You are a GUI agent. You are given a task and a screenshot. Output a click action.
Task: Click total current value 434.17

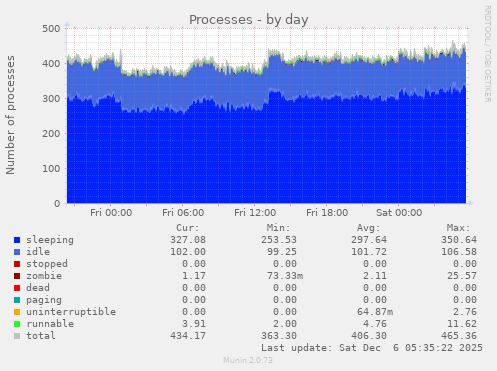pos(188,336)
